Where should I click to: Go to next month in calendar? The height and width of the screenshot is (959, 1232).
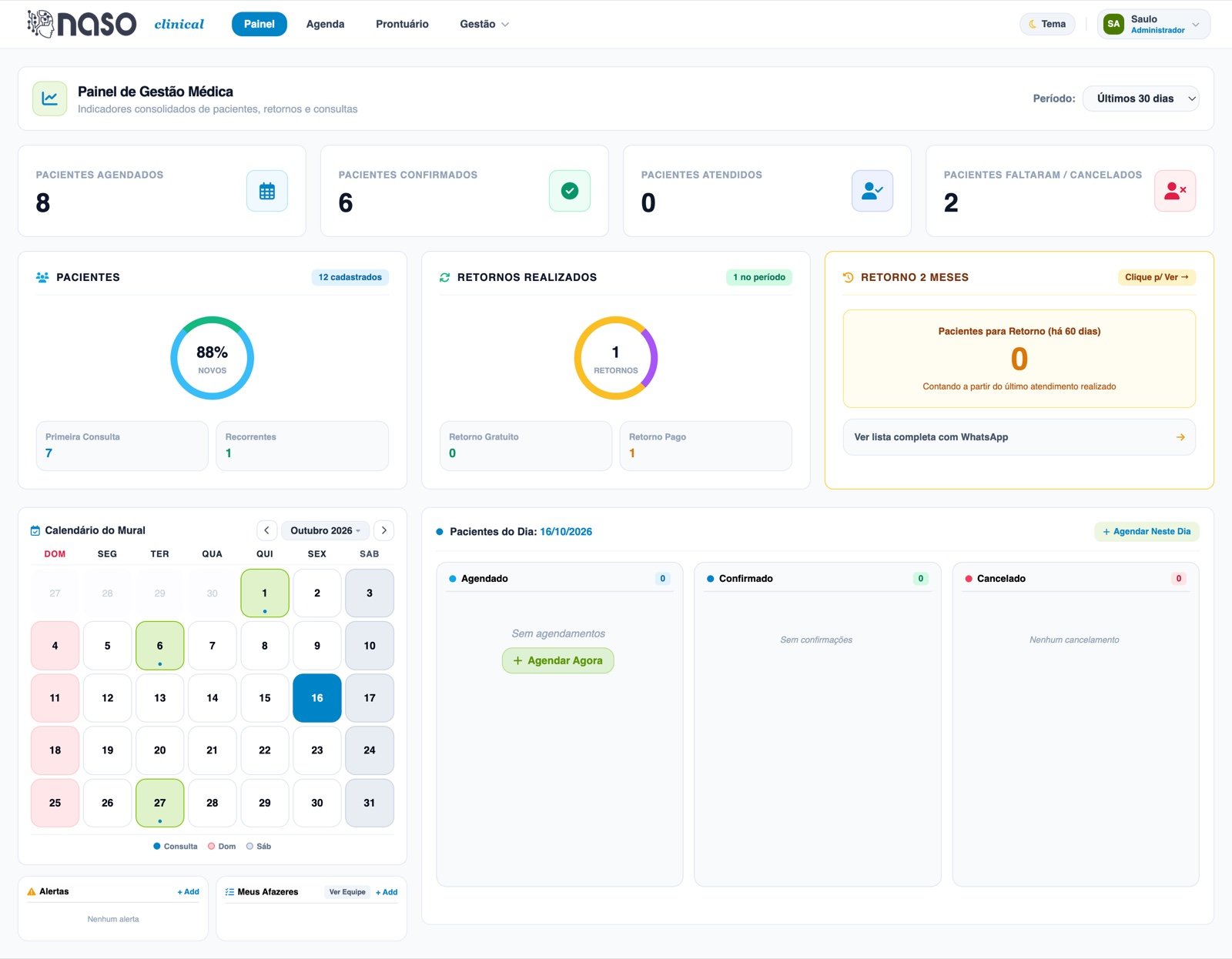383,530
